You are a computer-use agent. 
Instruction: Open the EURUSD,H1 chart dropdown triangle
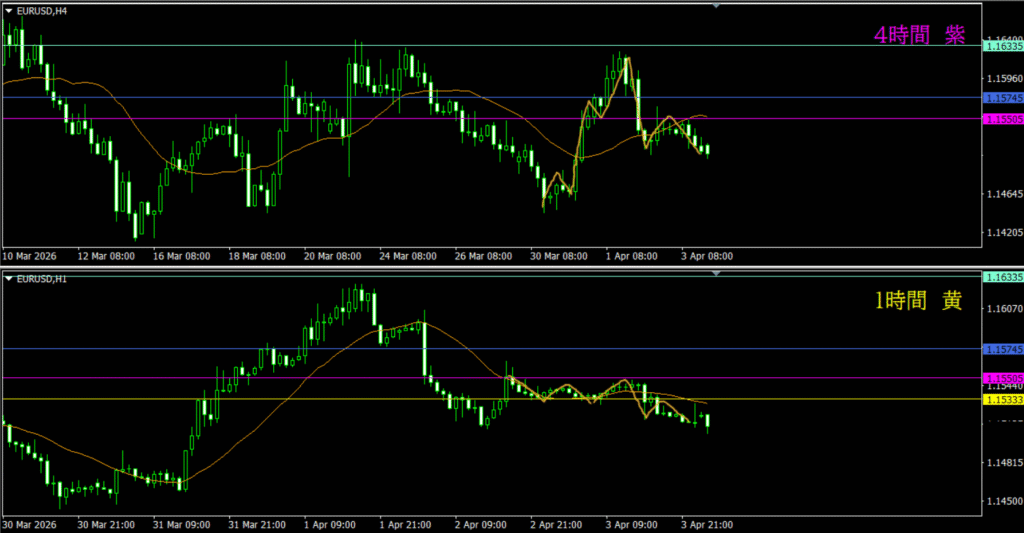(x=9, y=276)
